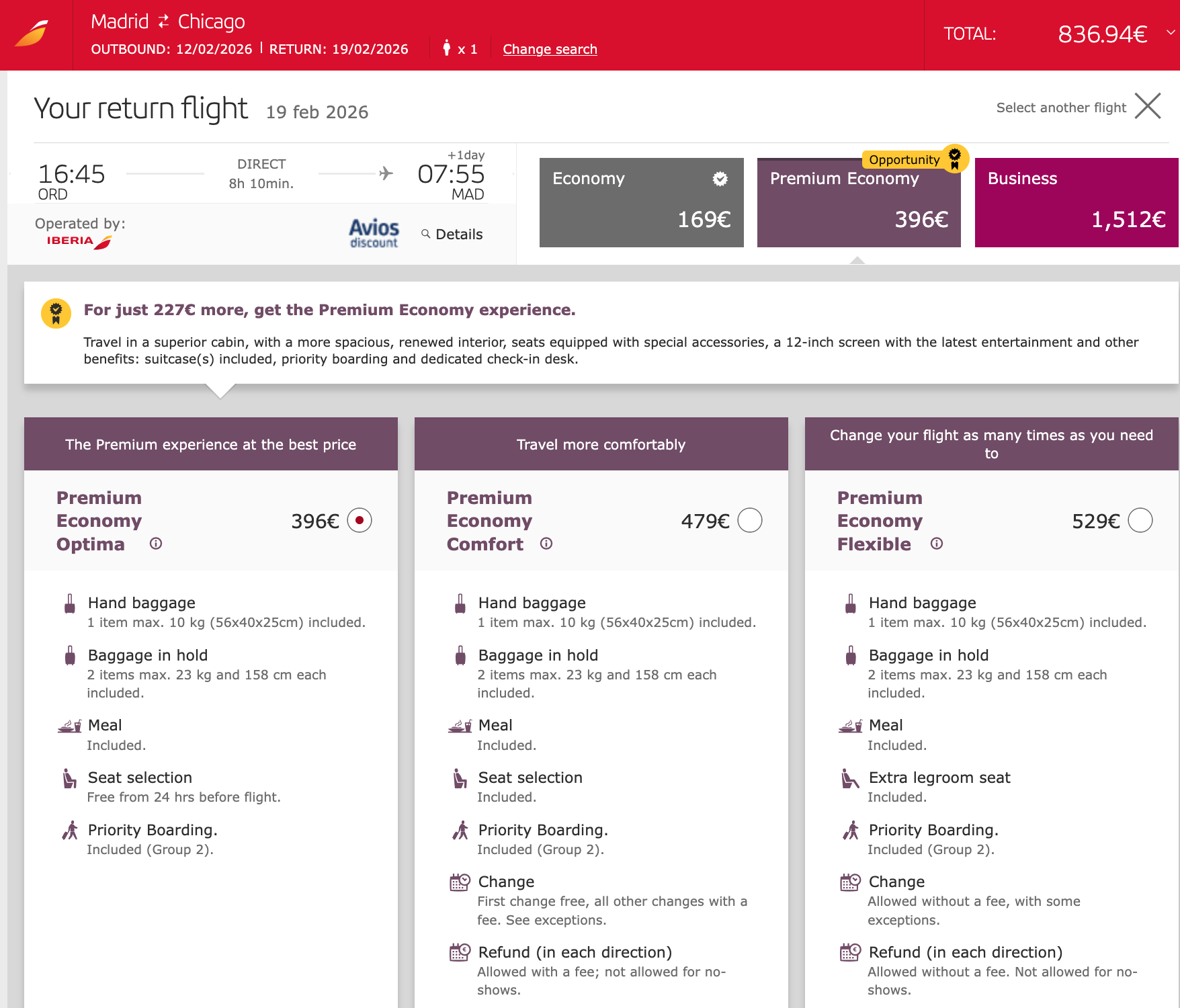Click info icon next to Premium Economy Optima
This screenshot has height=1008, width=1180.
pyautogui.click(x=156, y=544)
